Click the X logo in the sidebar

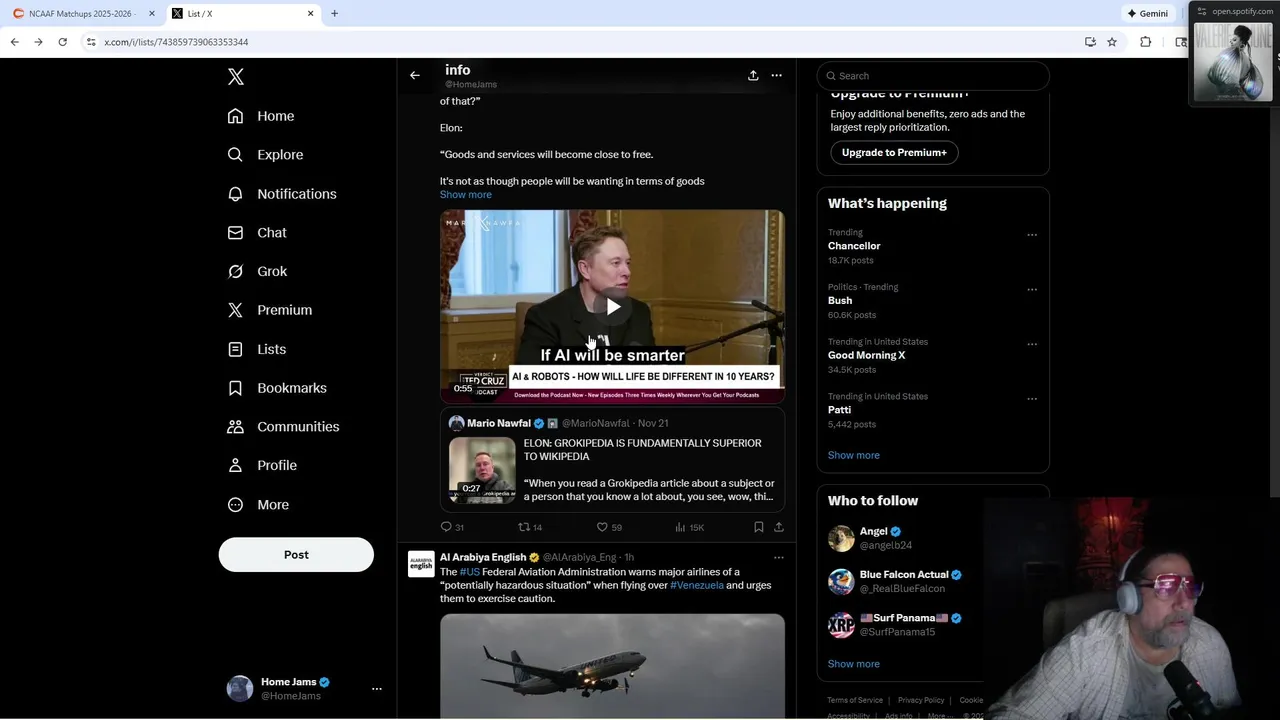point(235,77)
